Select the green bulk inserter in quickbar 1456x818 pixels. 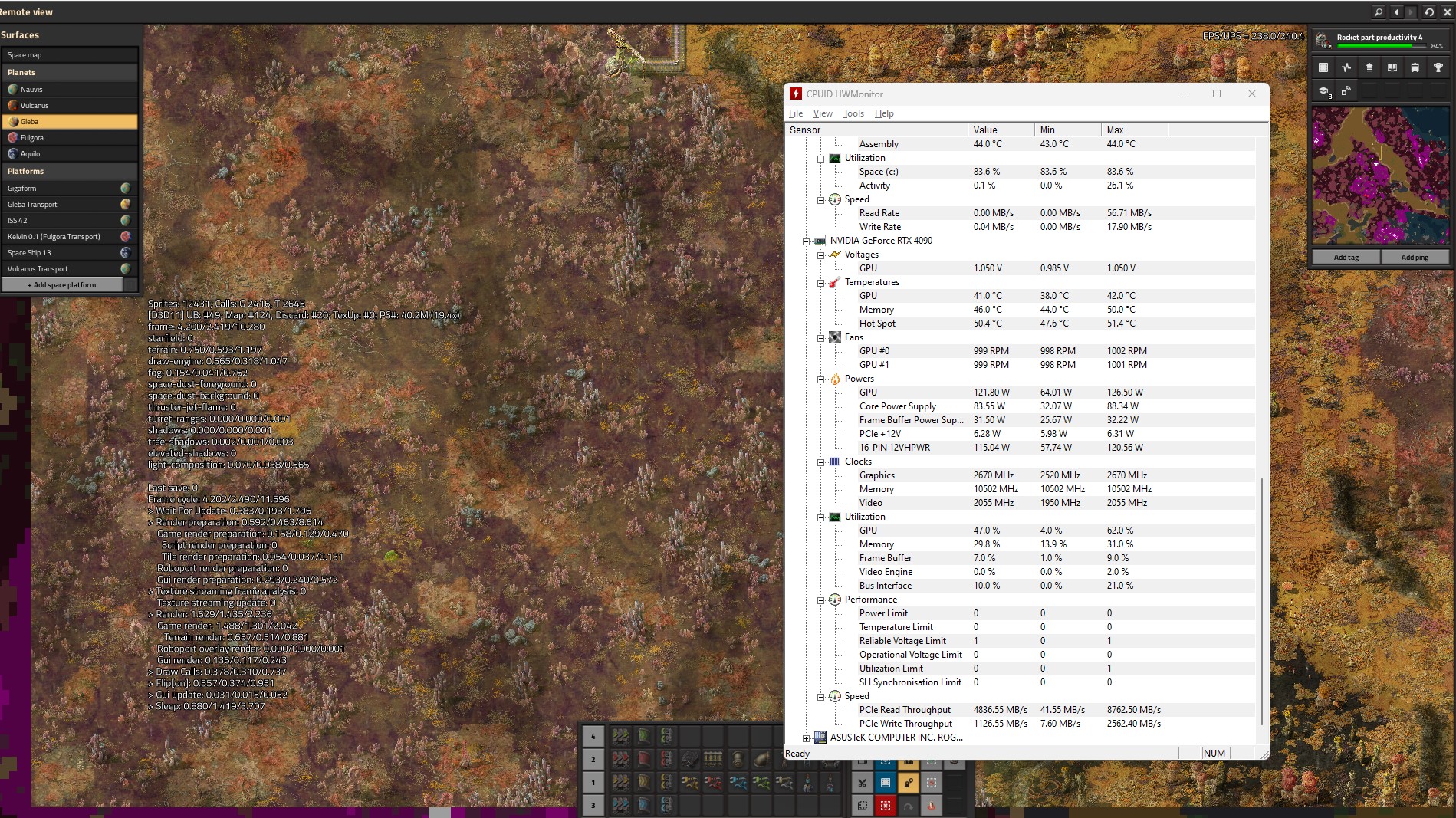pyautogui.click(x=761, y=783)
